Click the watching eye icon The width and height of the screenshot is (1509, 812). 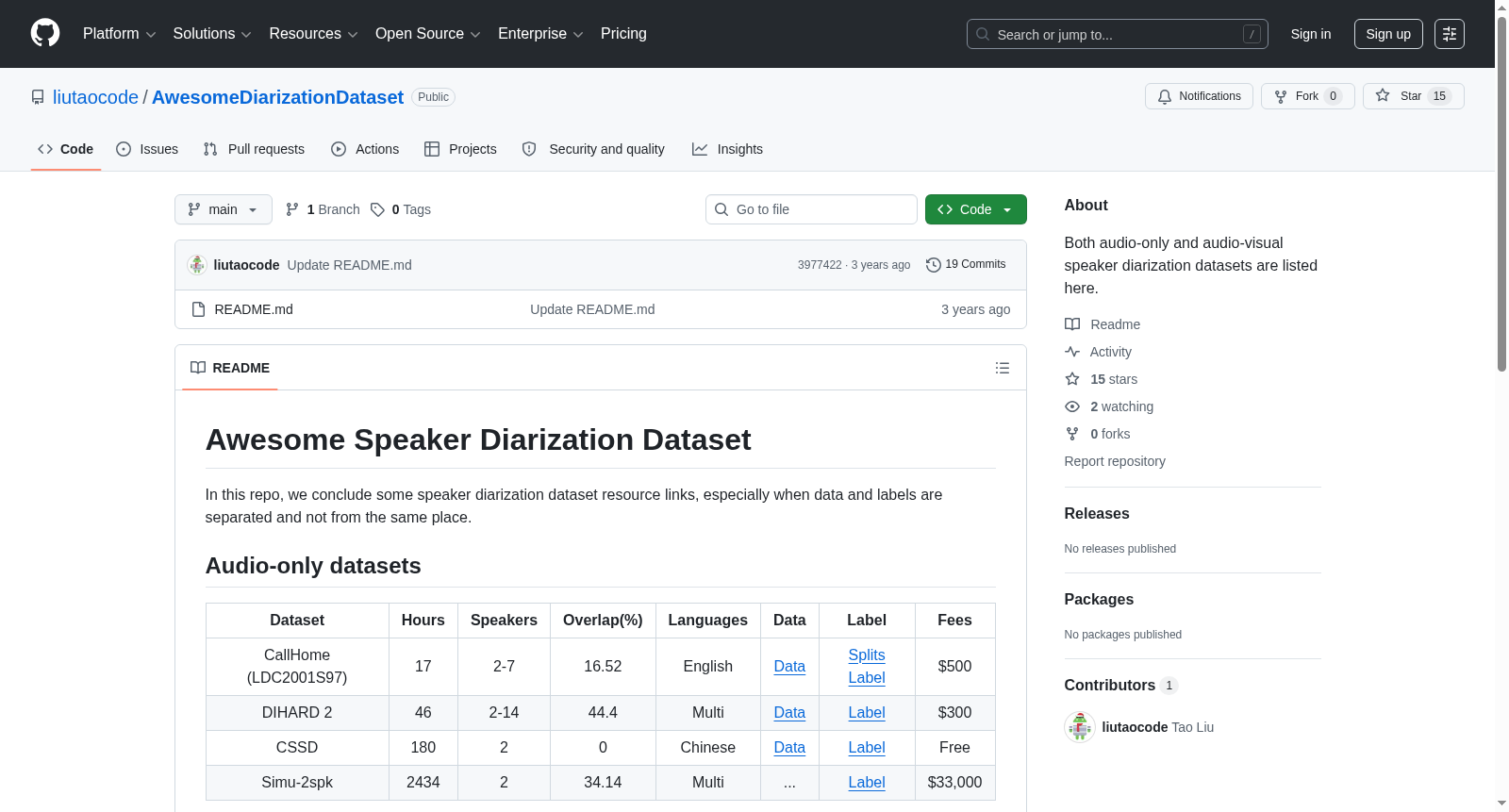coord(1072,406)
